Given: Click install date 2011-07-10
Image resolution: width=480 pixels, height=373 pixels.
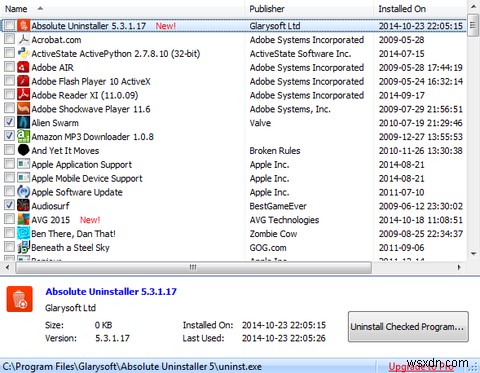Looking at the screenshot, I should (401, 192).
